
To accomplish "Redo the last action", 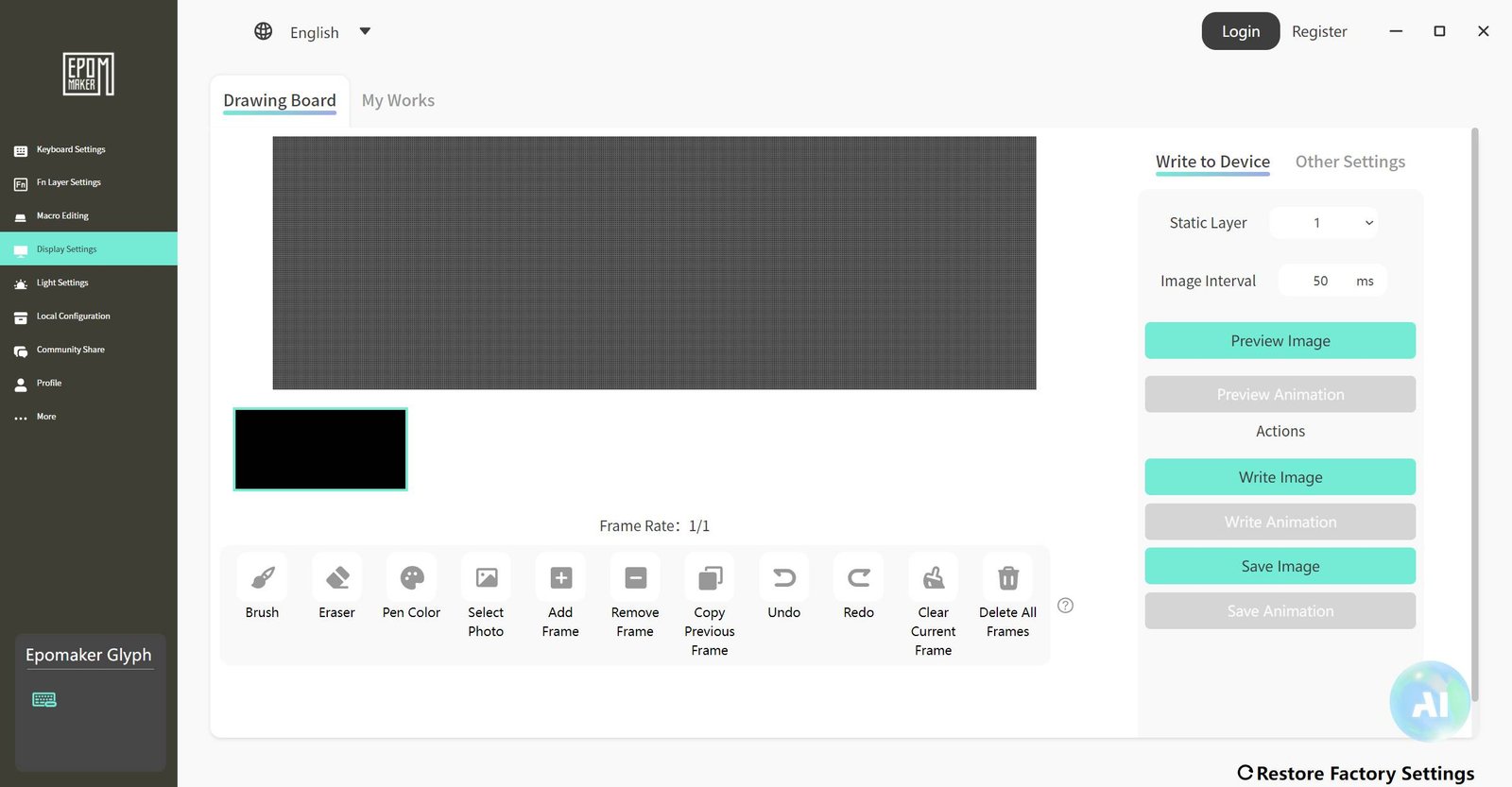I will pos(859,577).
